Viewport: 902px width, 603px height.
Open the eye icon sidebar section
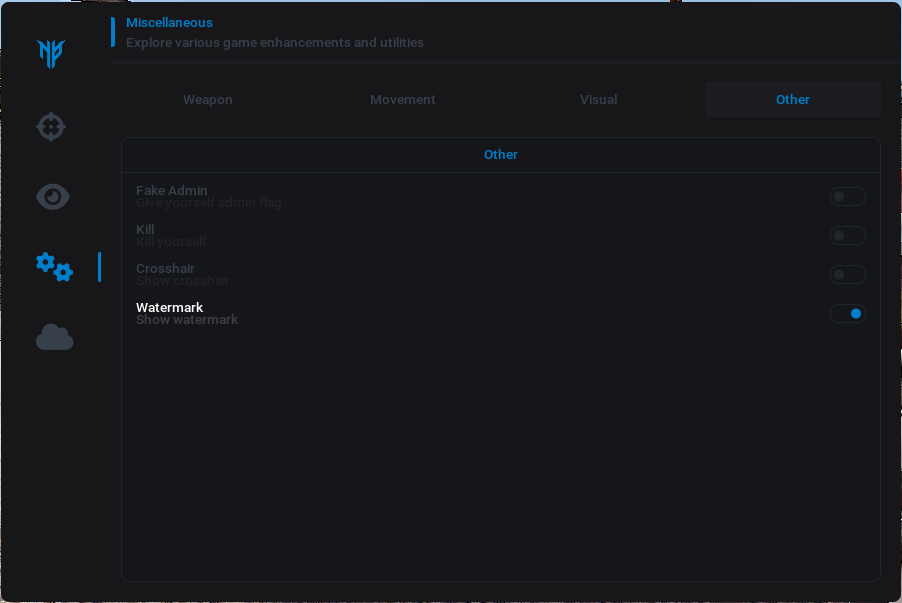(x=53, y=197)
